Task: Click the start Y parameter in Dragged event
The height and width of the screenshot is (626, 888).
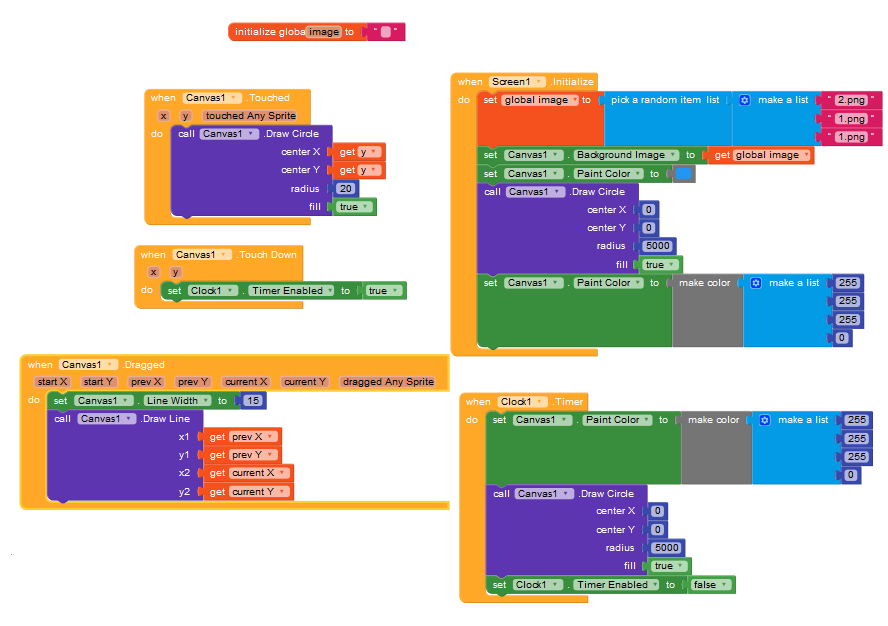Action: pos(98,382)
